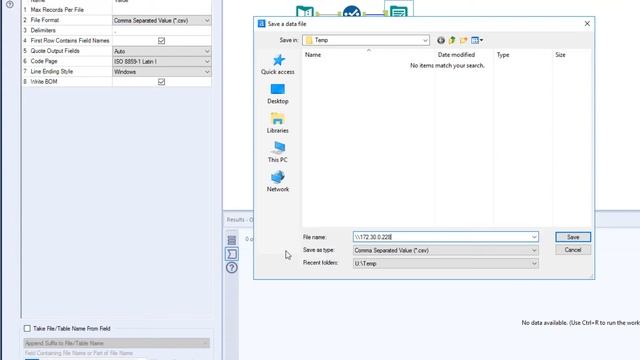
Task: Close the Save a data file dialog
Action: (587, 24)
